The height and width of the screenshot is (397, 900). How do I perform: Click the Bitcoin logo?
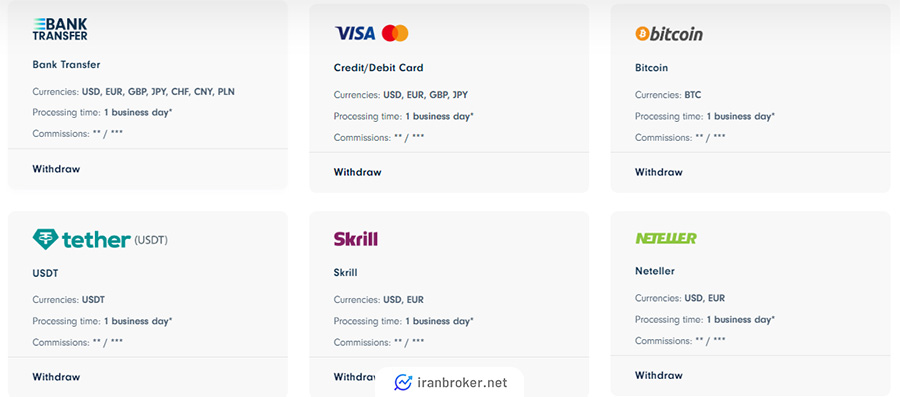[x=669, y=34]
